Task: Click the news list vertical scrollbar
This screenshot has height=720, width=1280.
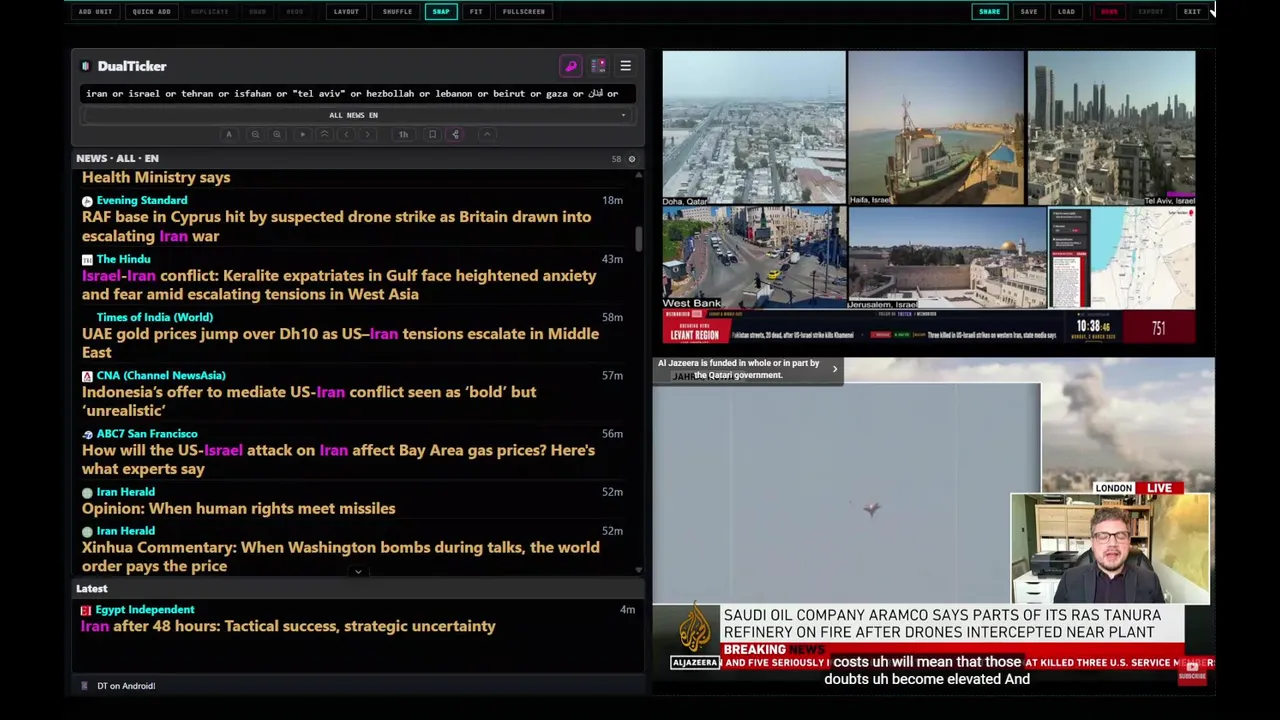Action: coord(638,239)
